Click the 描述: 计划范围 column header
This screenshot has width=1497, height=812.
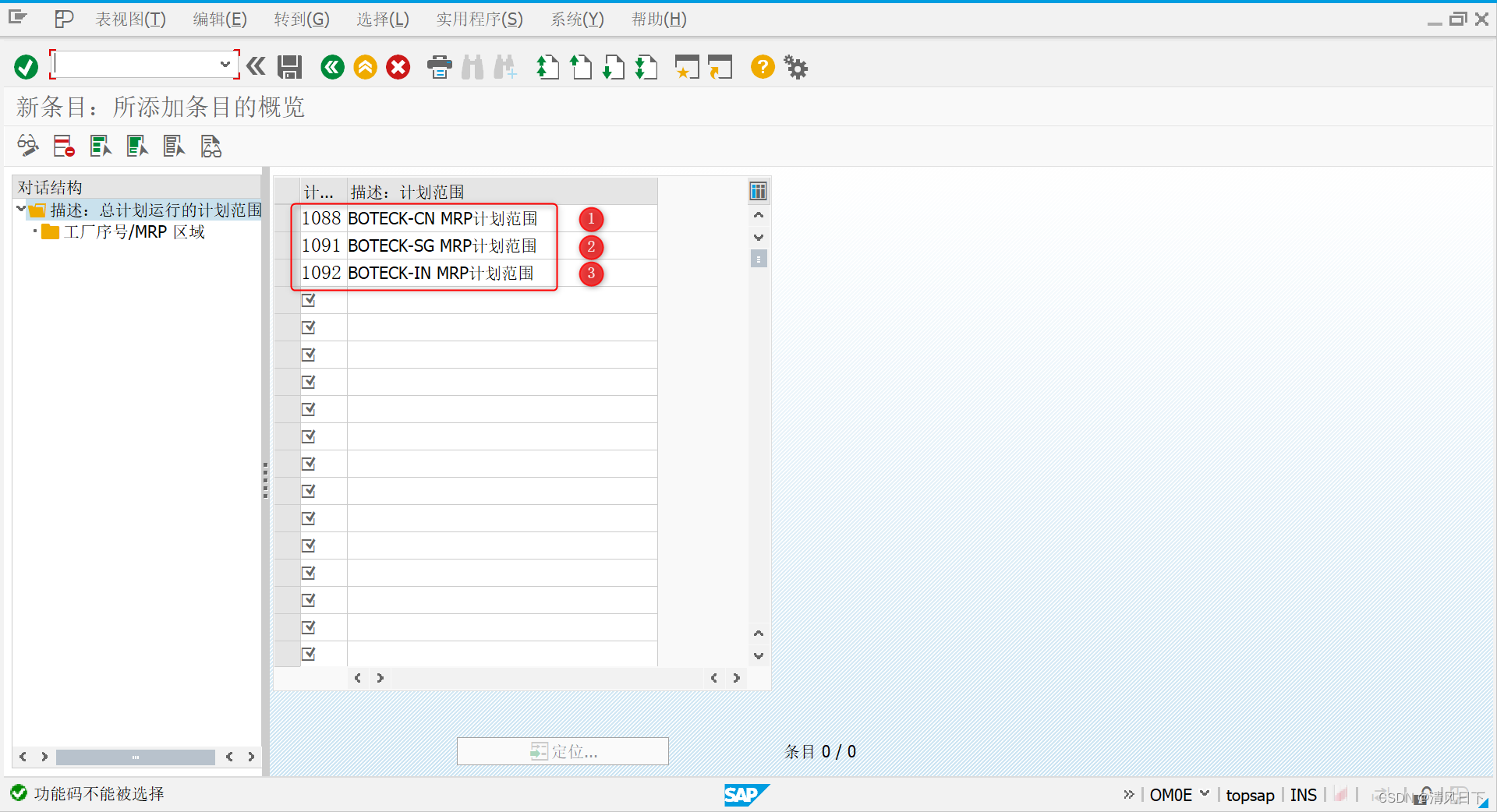click(x=501, y=192)
